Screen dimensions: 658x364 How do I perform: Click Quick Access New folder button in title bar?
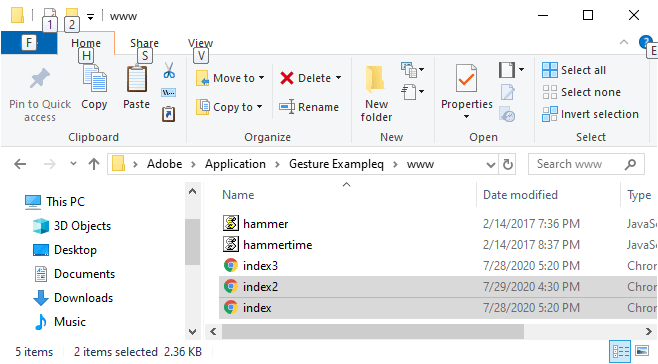tap(72, 15)
